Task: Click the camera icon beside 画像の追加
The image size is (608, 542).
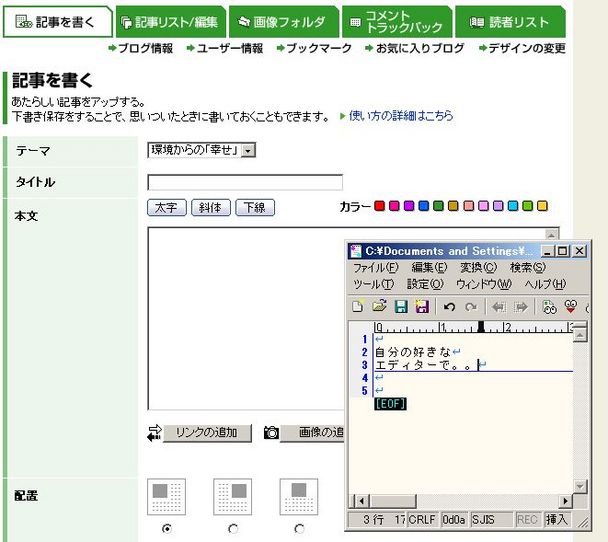Action: [271, 432]
